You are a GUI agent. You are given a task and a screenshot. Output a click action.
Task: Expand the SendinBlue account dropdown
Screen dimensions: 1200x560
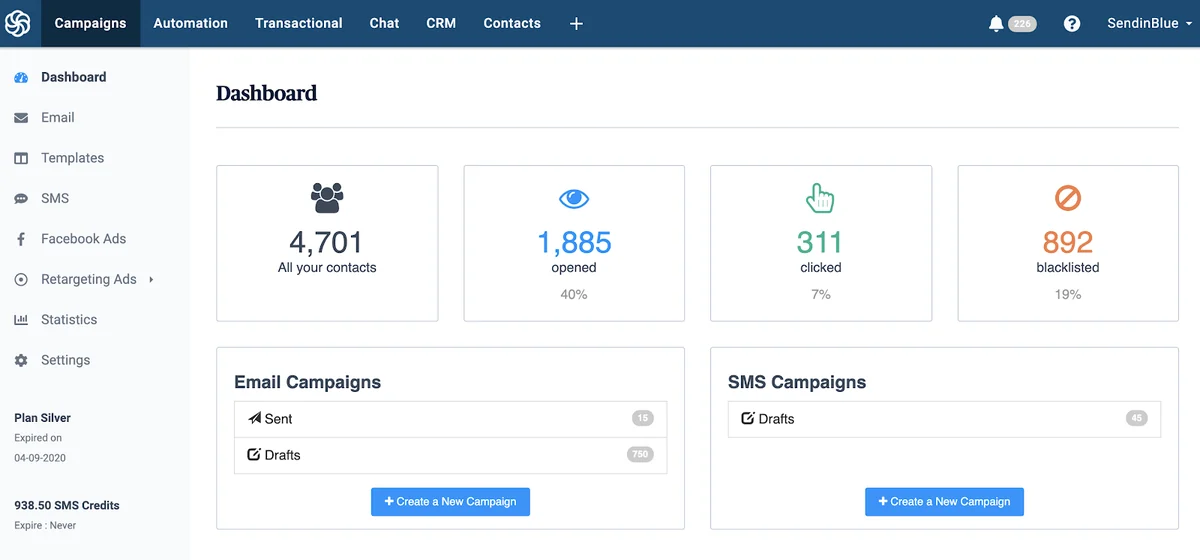point(1149,24)
